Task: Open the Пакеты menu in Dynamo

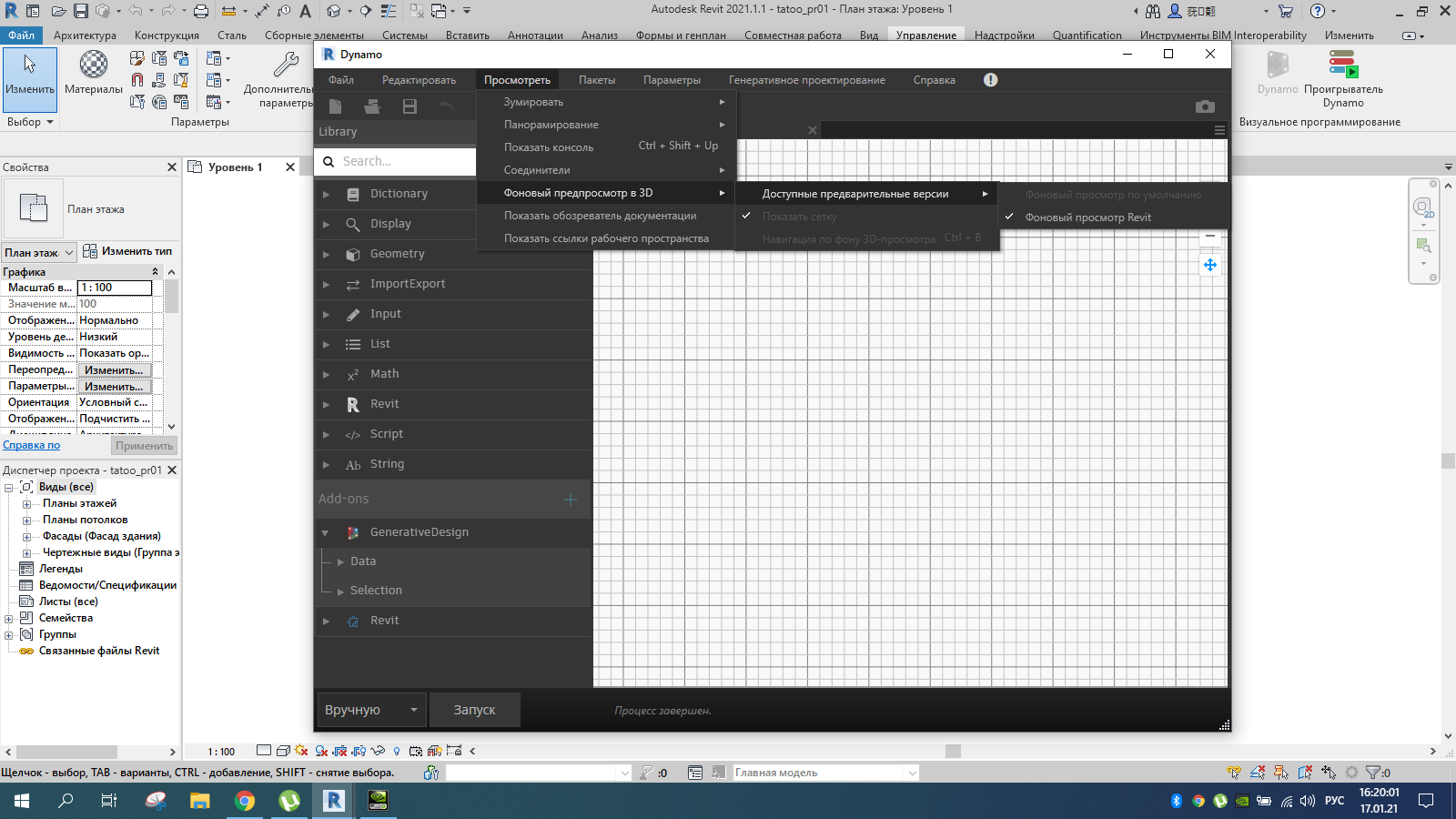Action: 597,80
